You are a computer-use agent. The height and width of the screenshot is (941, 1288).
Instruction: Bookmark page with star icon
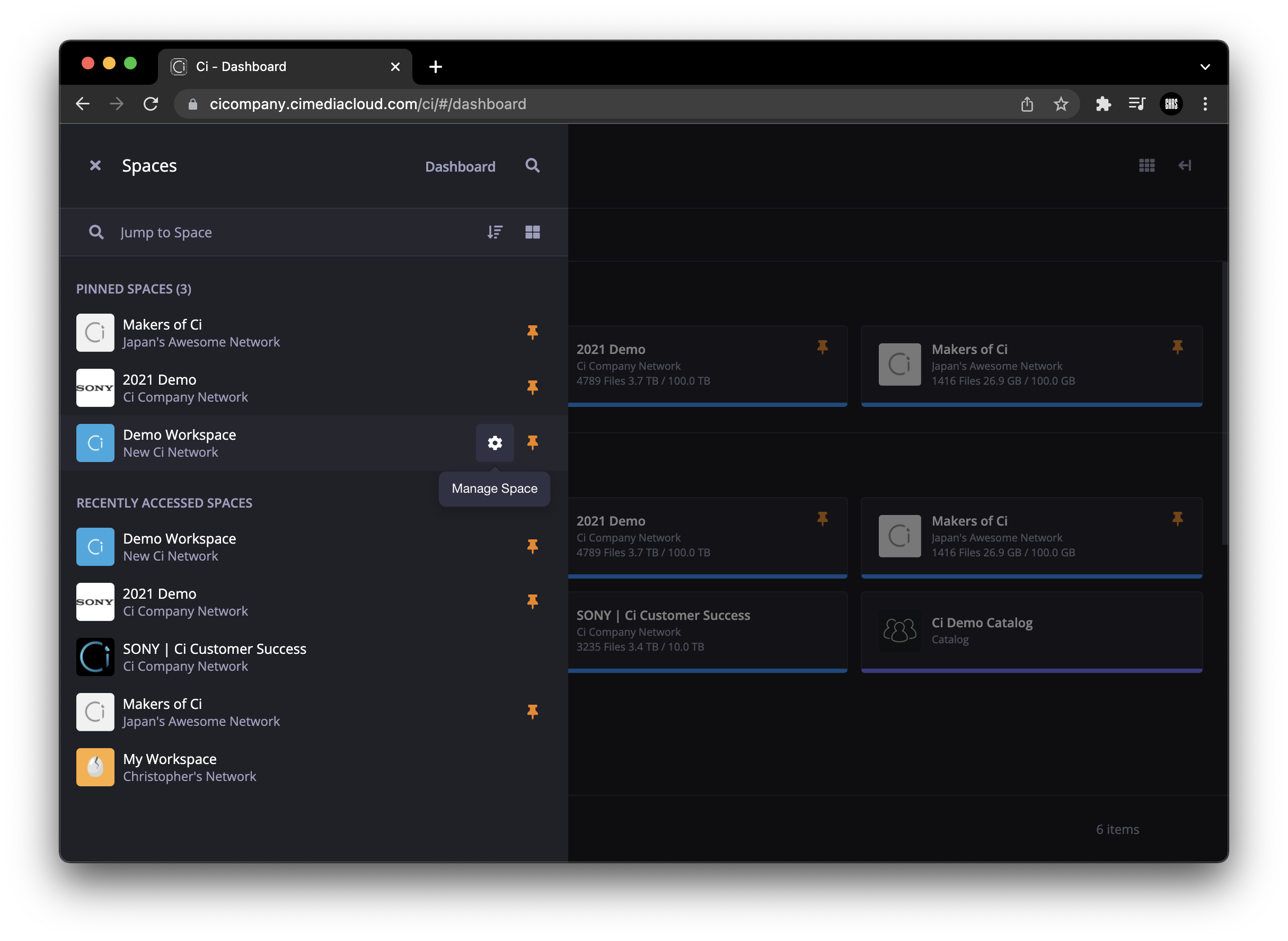[x=1061, y=104]
